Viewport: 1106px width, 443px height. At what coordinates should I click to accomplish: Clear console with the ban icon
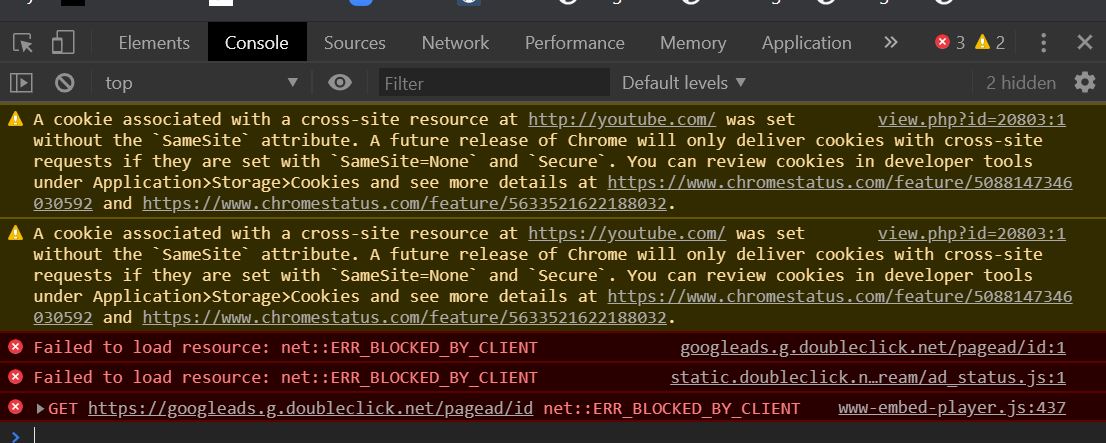[65, 83]
